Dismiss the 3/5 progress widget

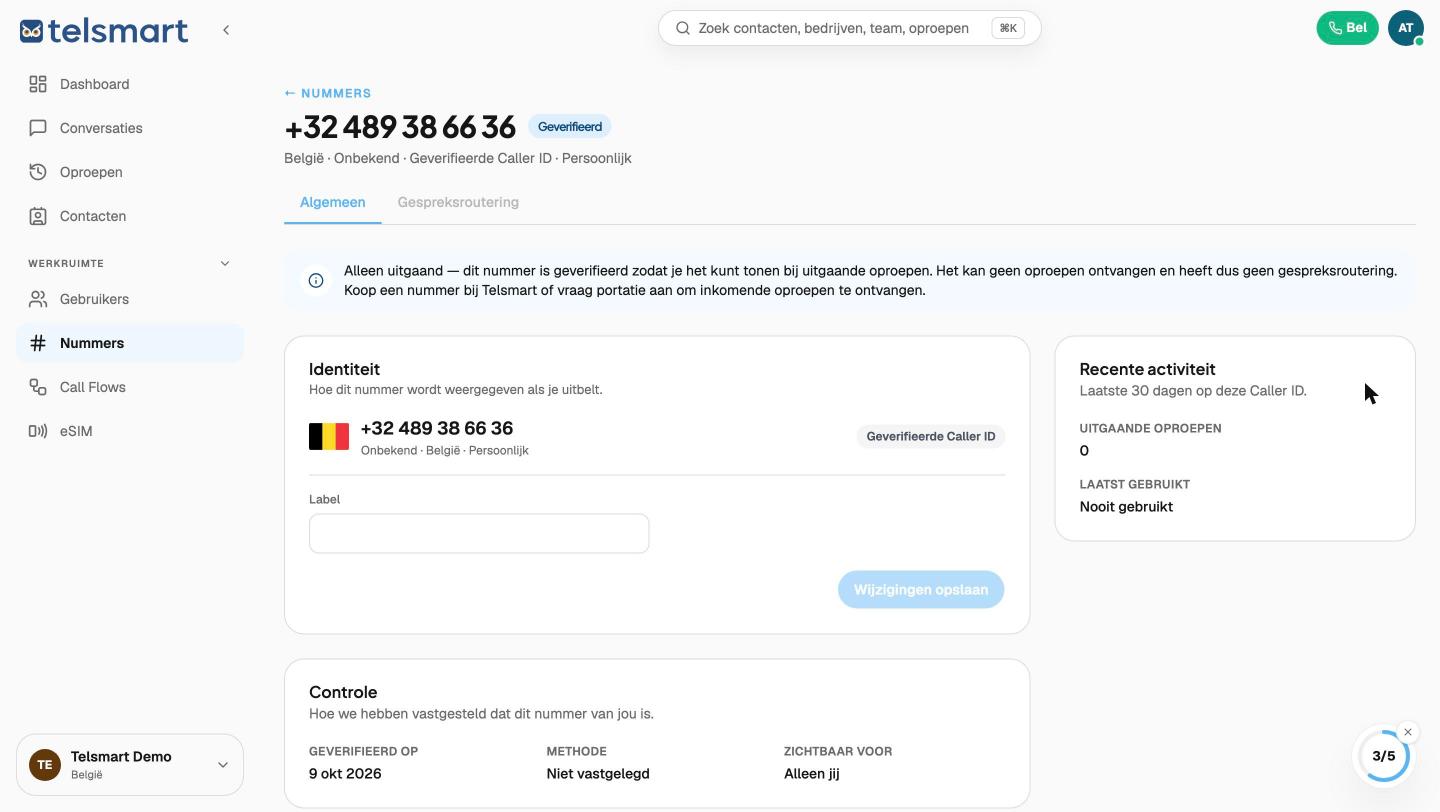click(1408, 732)
